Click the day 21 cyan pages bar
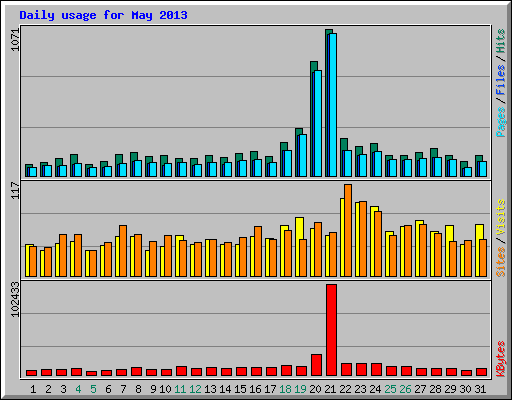 pyautogui.click(x=333, y=105)
